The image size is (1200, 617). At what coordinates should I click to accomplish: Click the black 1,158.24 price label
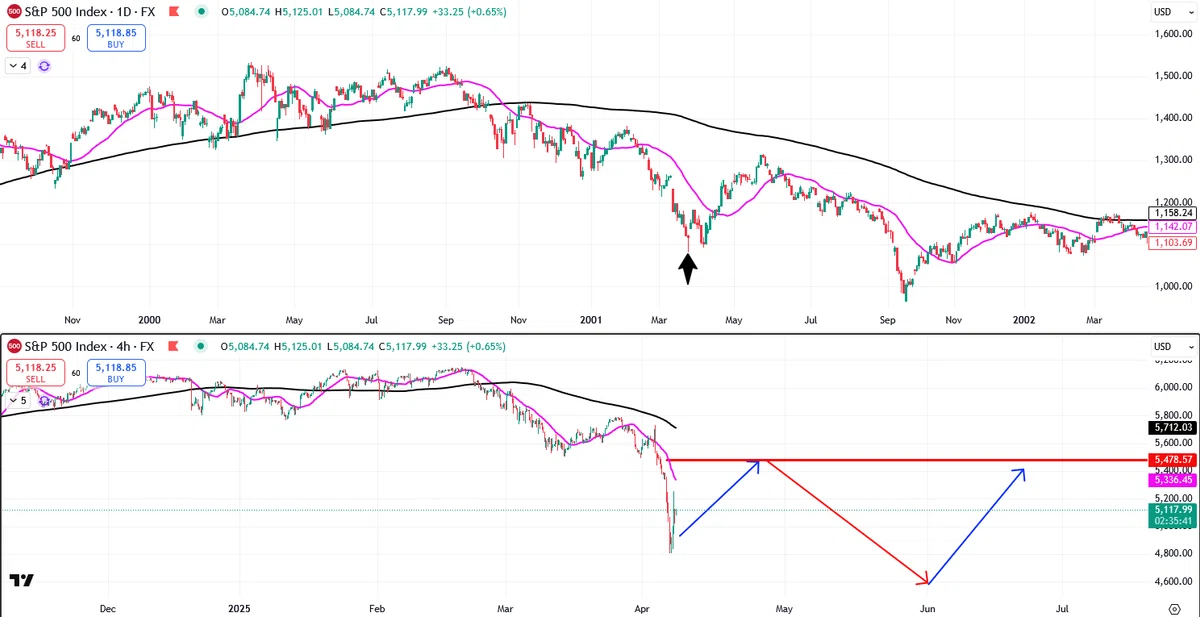coord(1174,213)
